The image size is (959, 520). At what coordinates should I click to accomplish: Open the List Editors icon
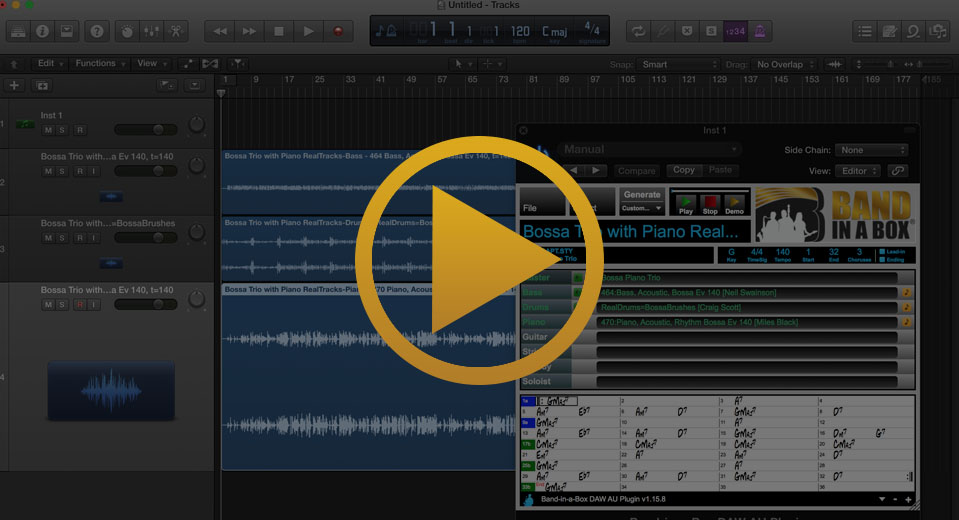click(x=865, y=31)
